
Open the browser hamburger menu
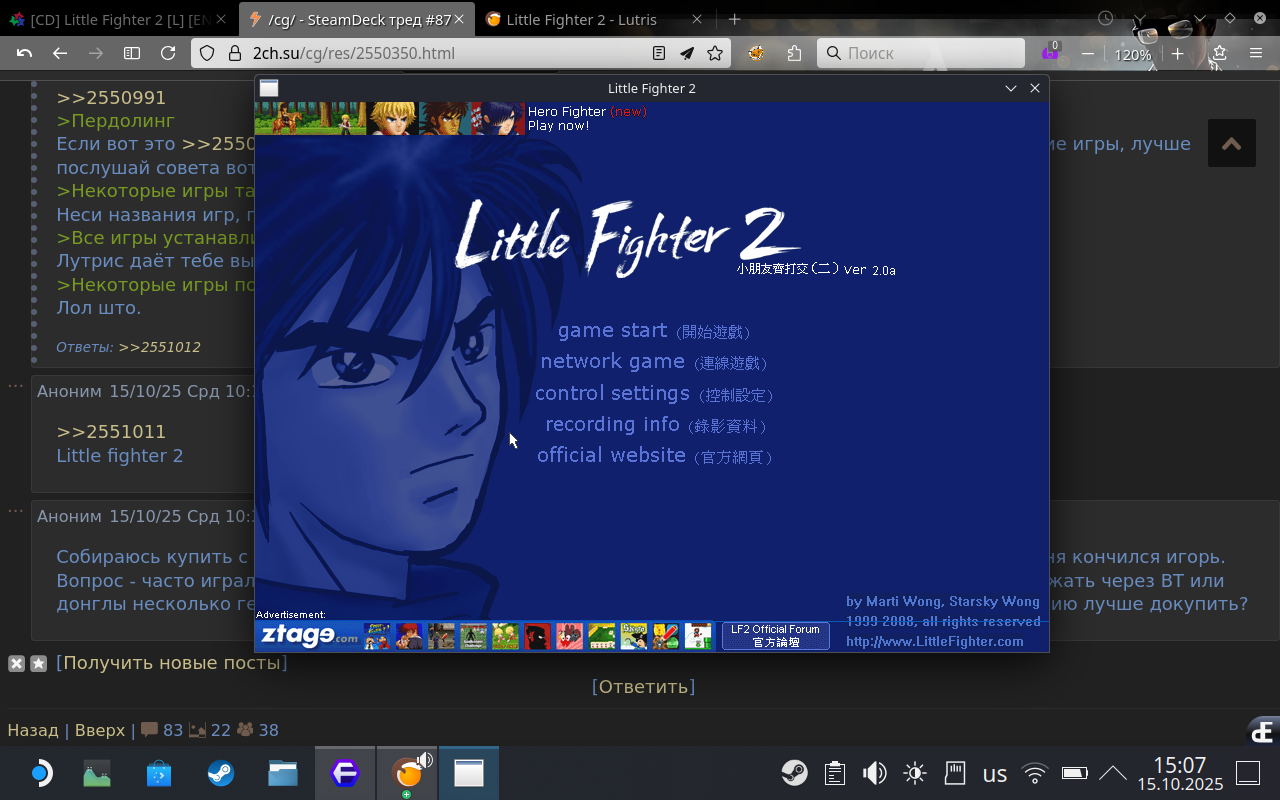[x=1256, y=53]
